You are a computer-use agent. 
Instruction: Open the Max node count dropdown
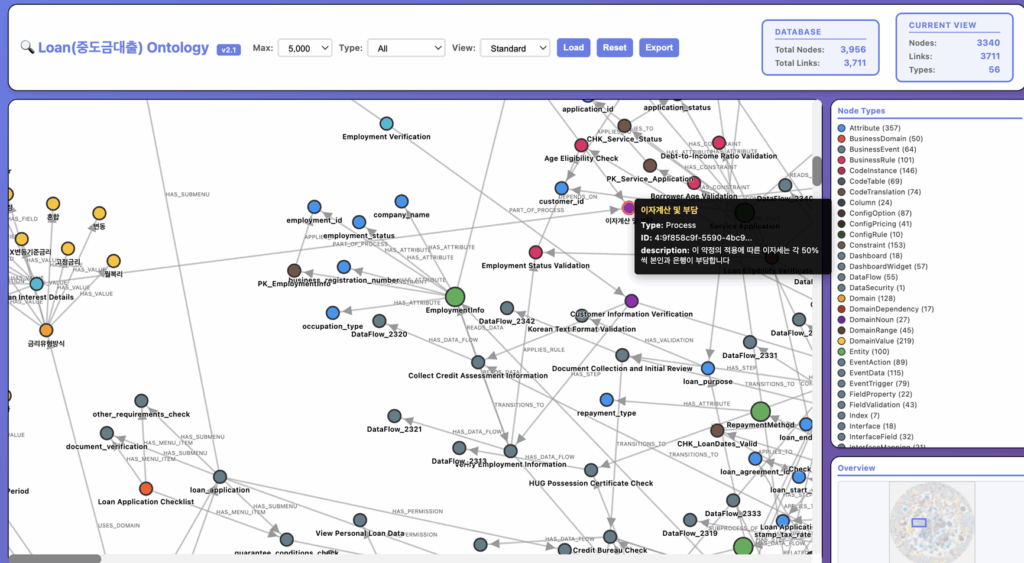306,48
